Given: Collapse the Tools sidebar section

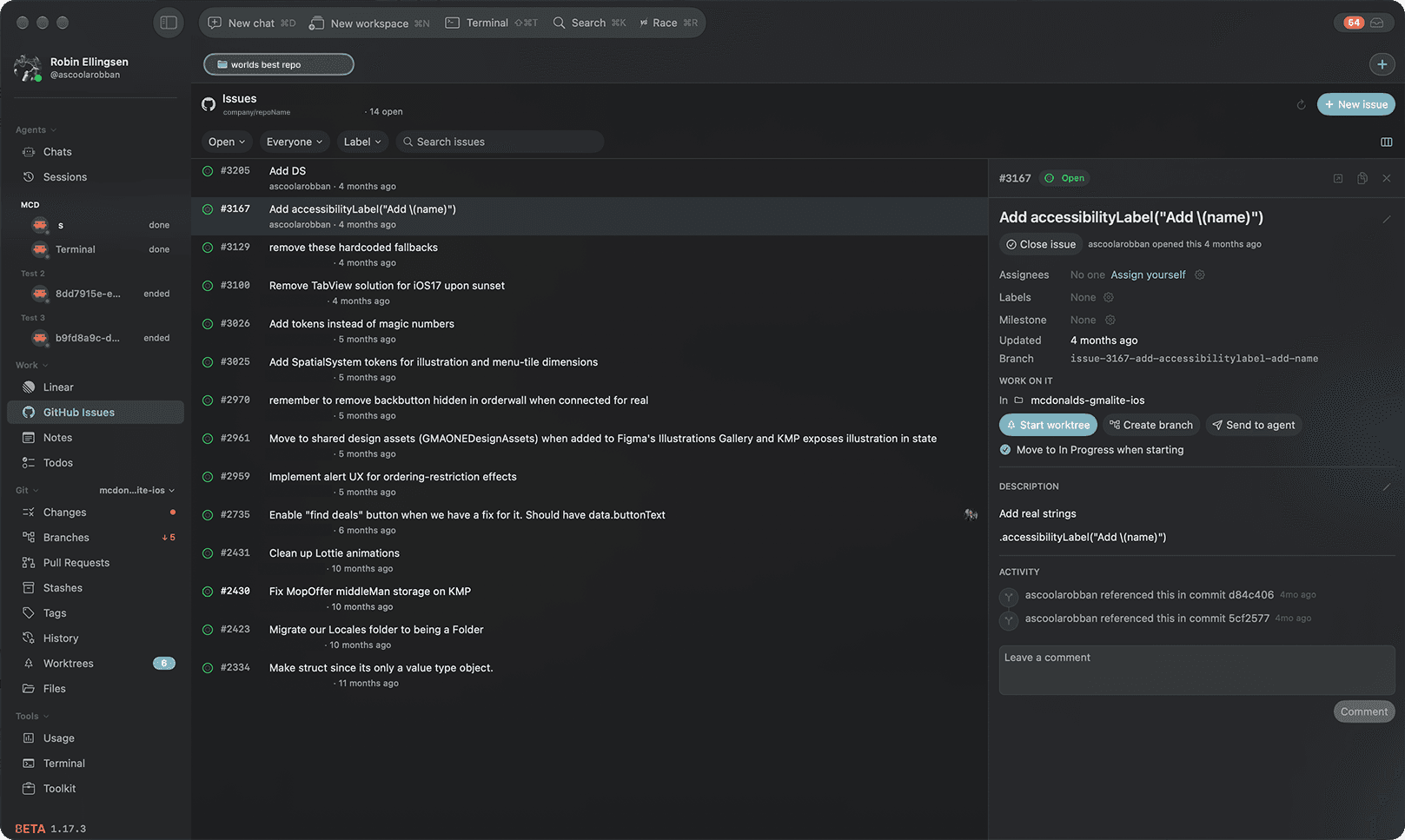Looking at the screenshot, I should point(32,717).
